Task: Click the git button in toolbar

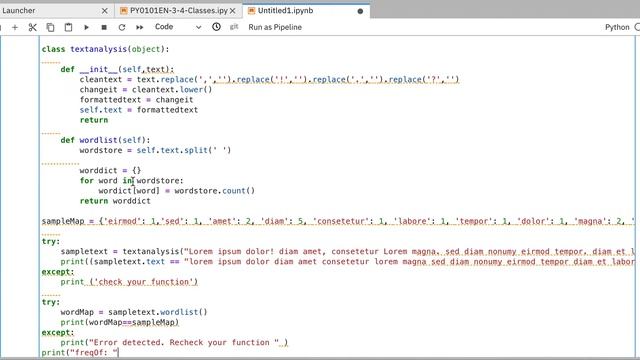Action: [x=234, y=27]
